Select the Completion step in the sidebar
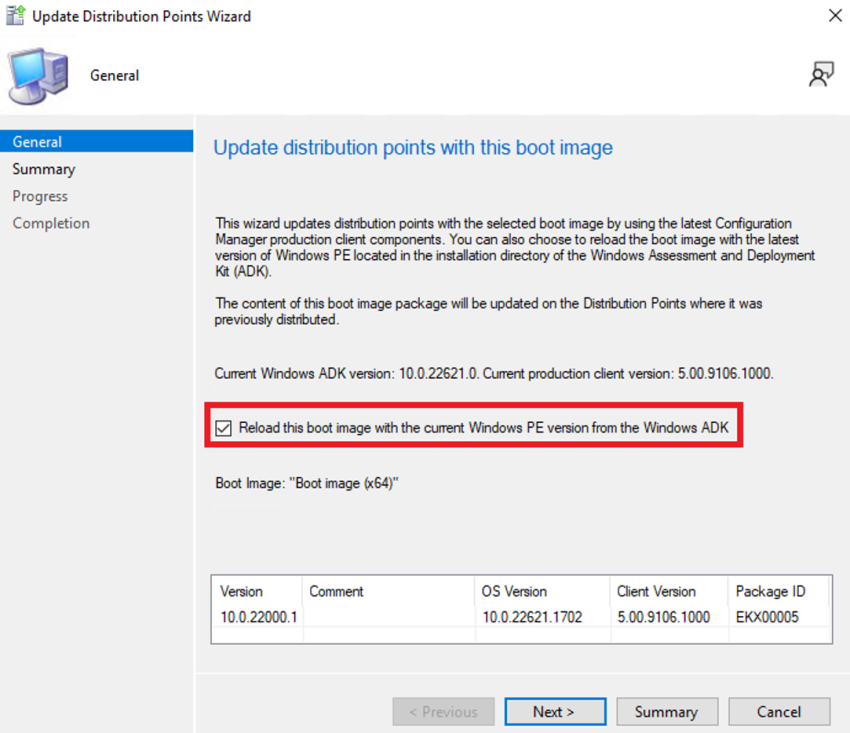This screenshot has height=733, width=850. click(50, 223)
